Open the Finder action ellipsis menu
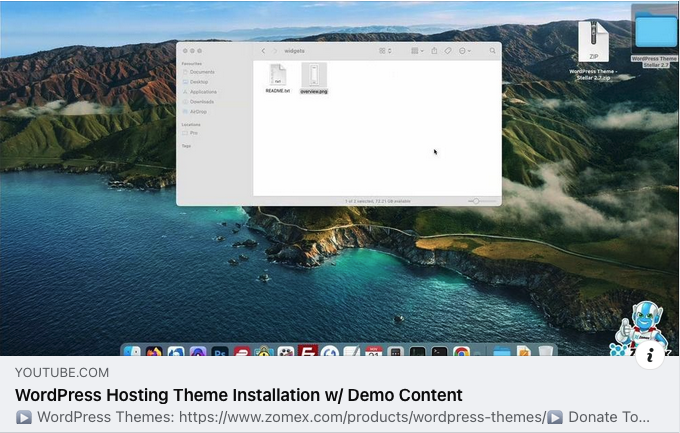The width and height of the screenshot is (680, 433). (464, 51)
